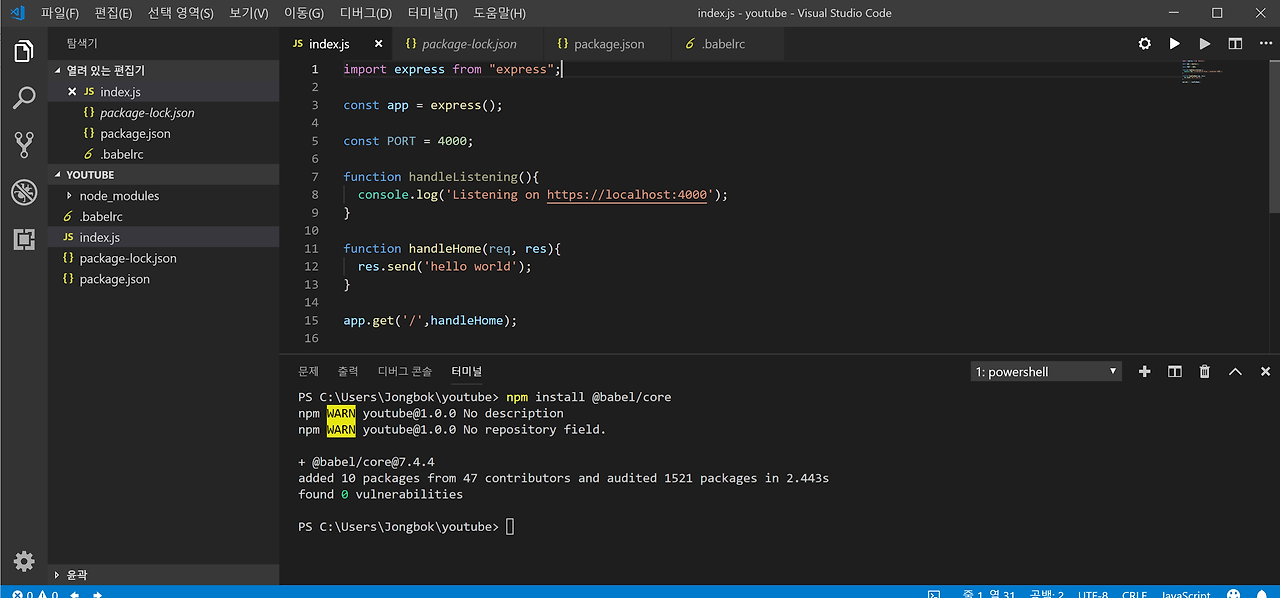This screenshot has width=1280, height=598.
Task: Toggle maximized terminal panel with chevron
Action: pos(1235,371)
